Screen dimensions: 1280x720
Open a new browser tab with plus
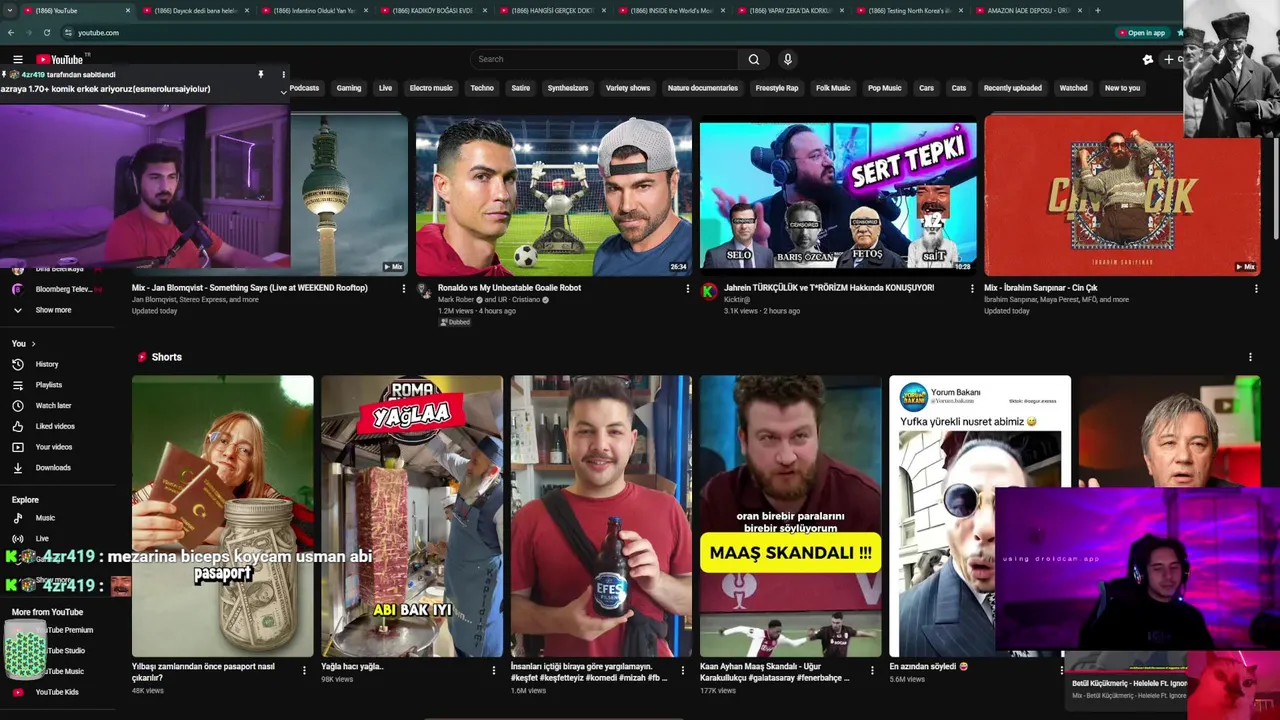(1098, 10)
